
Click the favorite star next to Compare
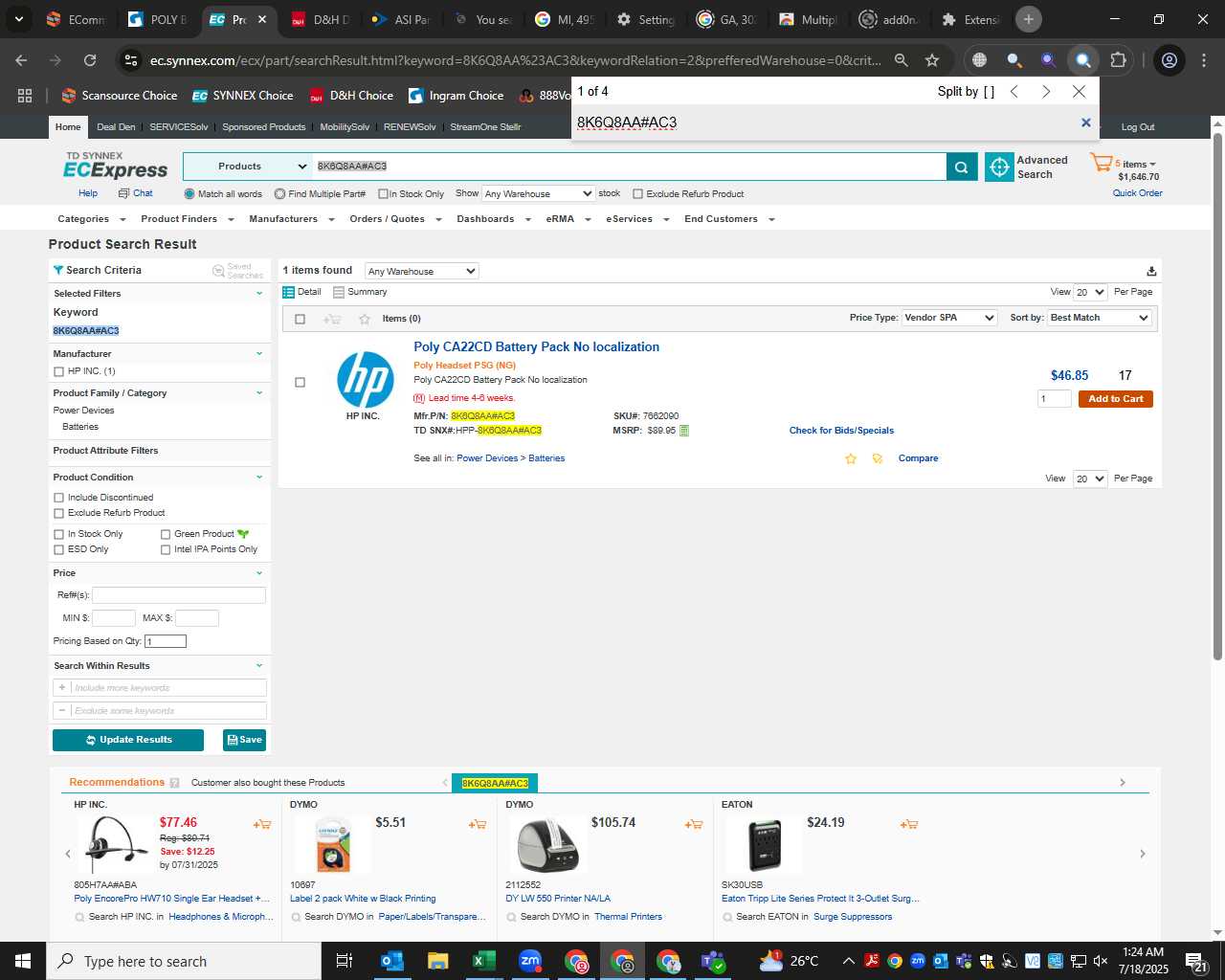(851, 458)
